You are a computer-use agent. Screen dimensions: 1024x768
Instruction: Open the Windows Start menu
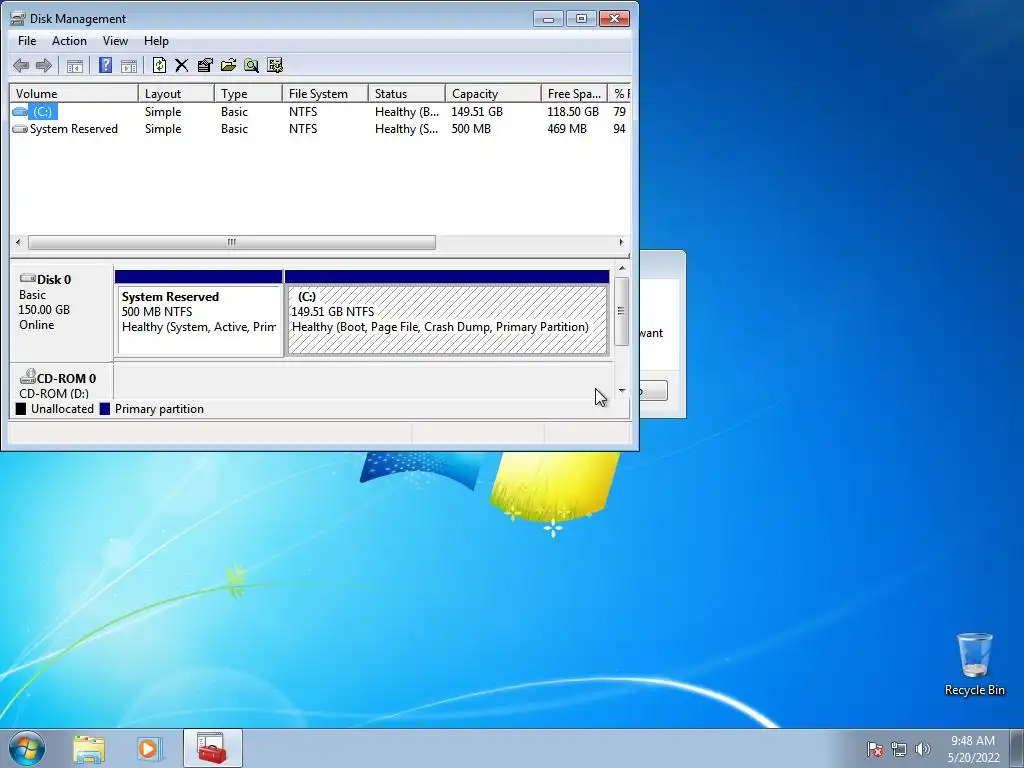(27, 748)
